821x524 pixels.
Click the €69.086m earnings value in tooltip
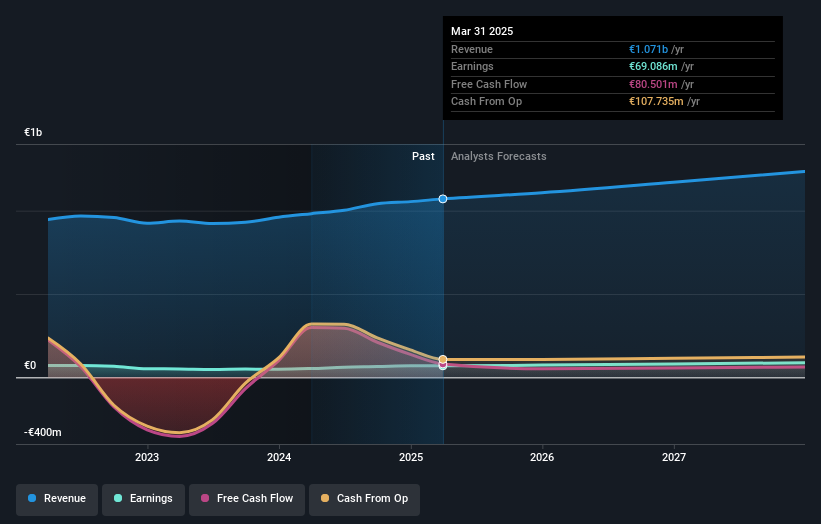pyautogui.click(x=653, y=66)
